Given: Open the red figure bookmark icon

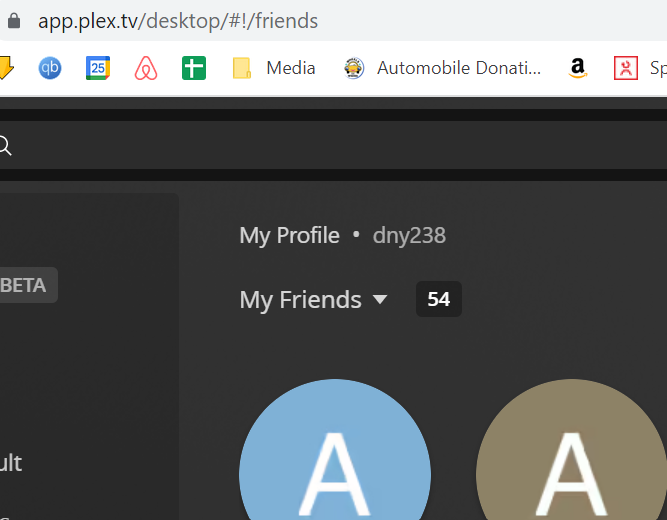Looking at the screenshot, I should pyautogui.click(x=626, y=68).
